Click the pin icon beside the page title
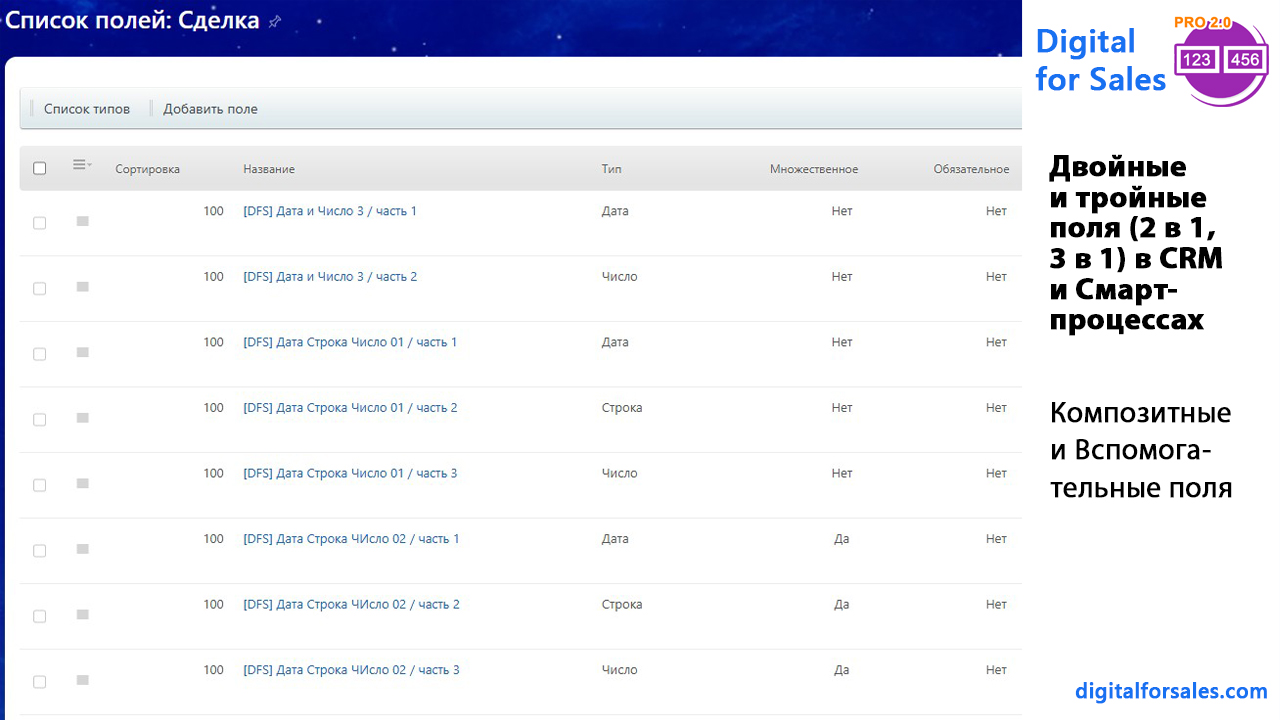This screenshot has height=720, width=1280. click(x=275, y=22)
